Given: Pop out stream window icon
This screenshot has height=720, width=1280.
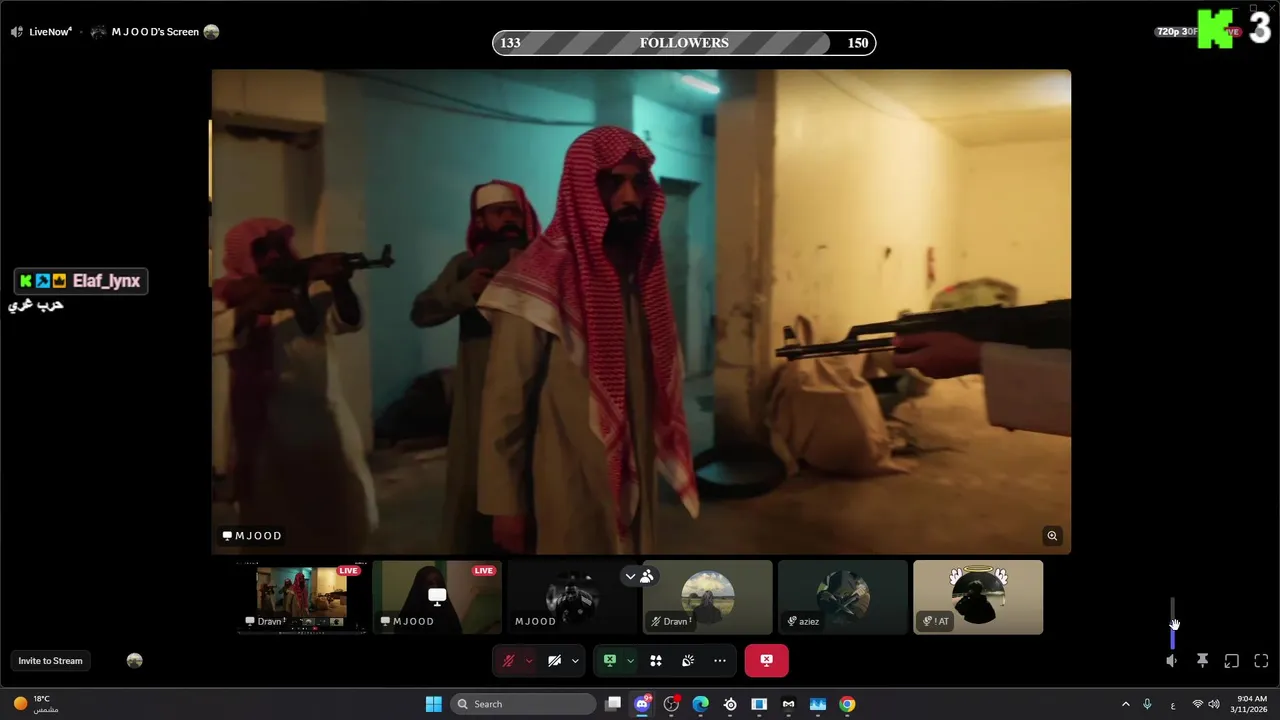Looking at the screenshot, I should click(x=1232, y=661).
